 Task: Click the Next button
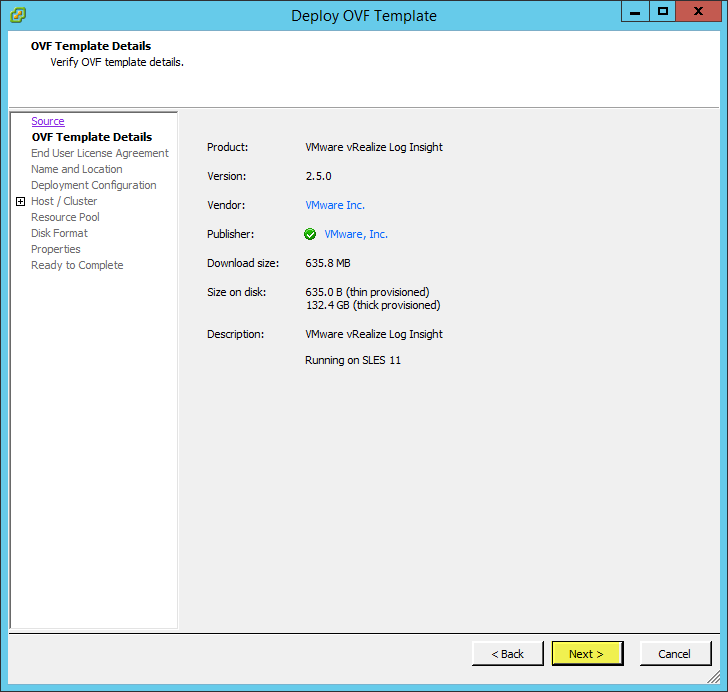pos(587,653)
